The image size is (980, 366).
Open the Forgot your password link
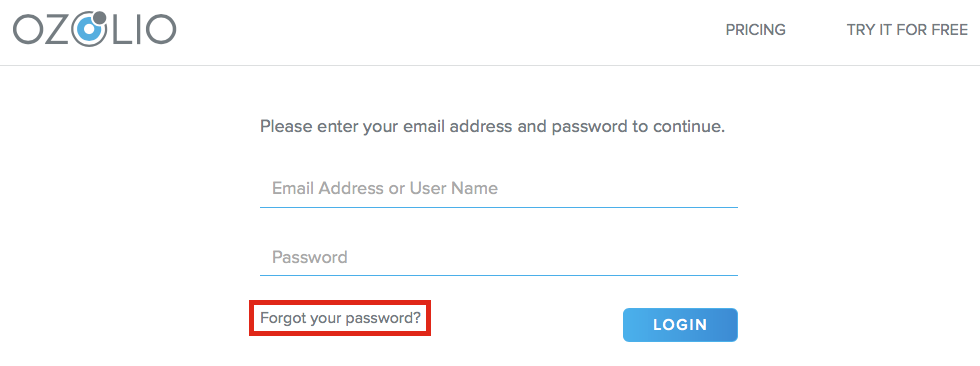341,318
